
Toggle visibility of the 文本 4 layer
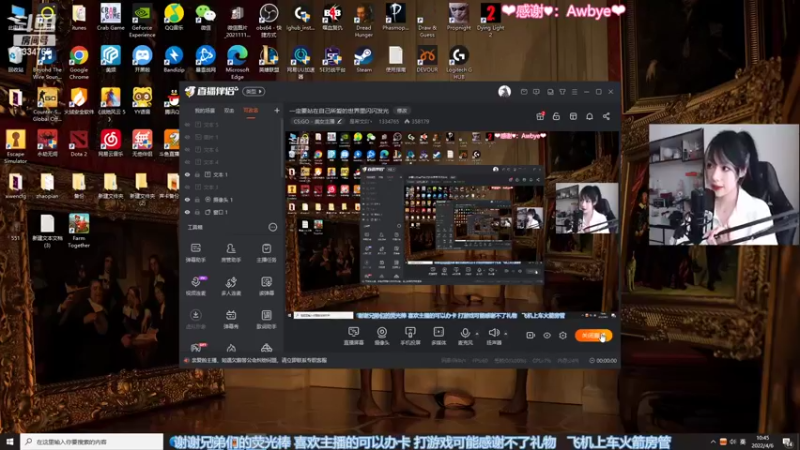[187, 162]
